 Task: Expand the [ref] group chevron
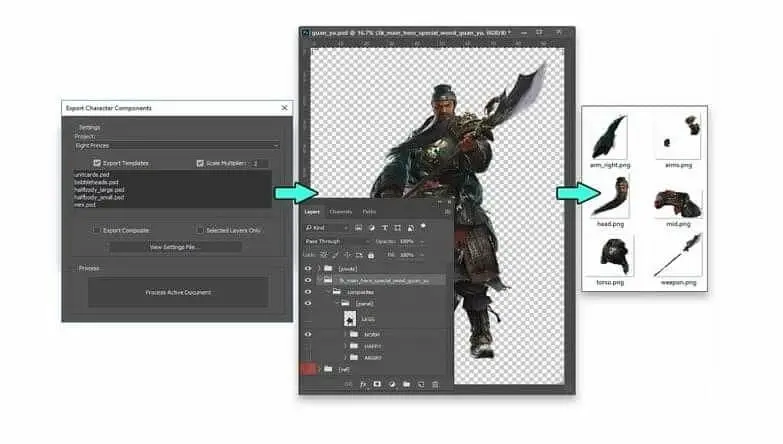pos(320,370)
